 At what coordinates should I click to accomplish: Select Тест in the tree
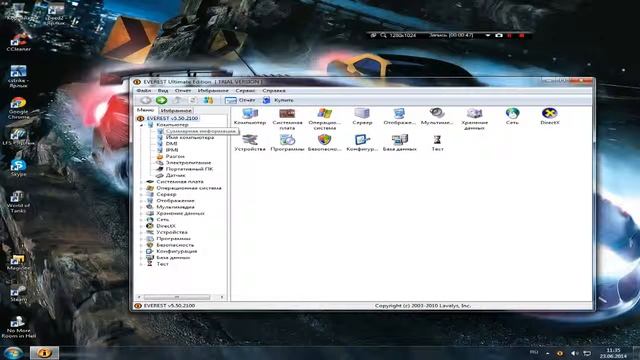pos(162,264)
